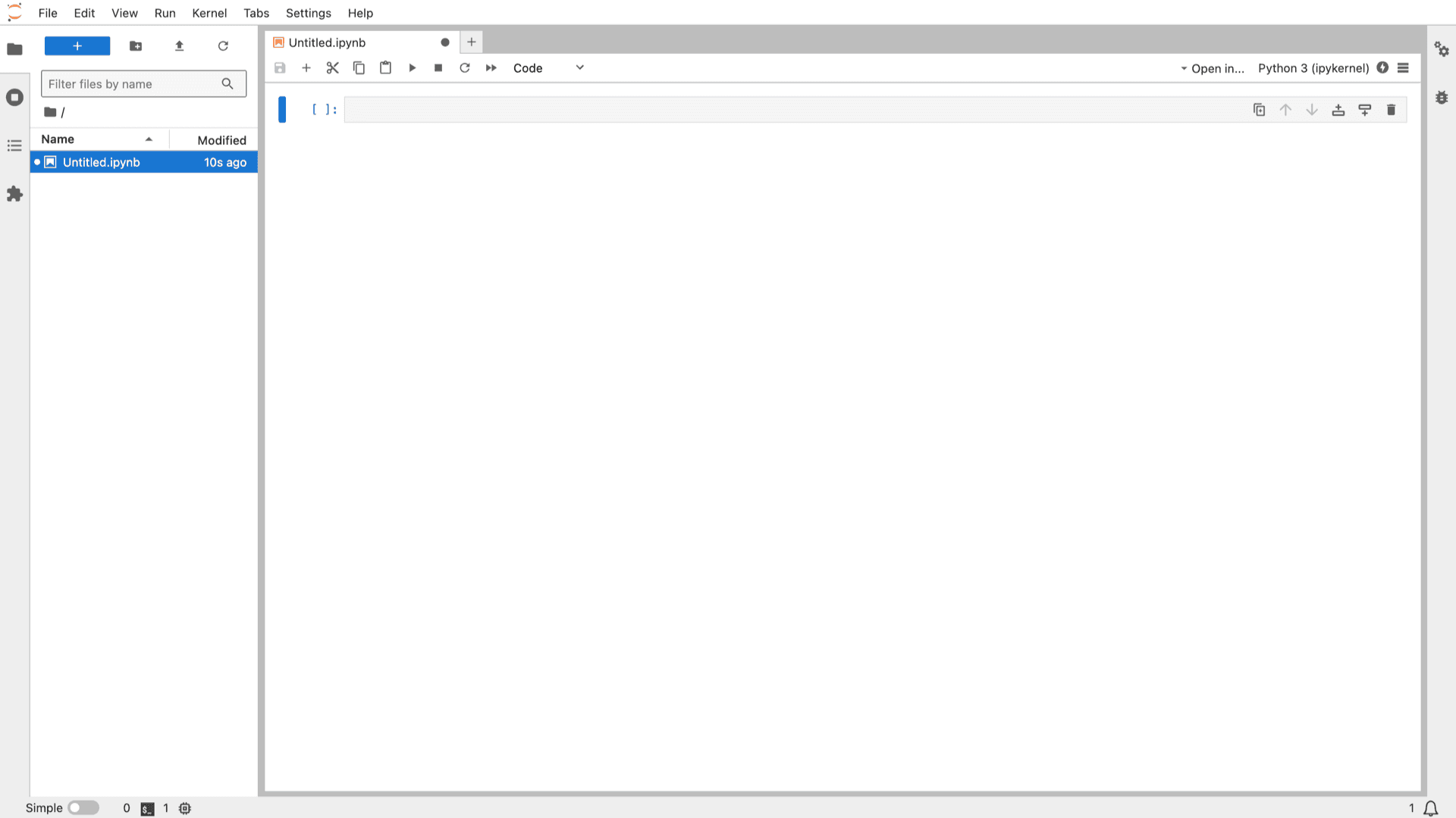Click the blue cell collapser bar
1456x818 pixels.
pos(282,110)
